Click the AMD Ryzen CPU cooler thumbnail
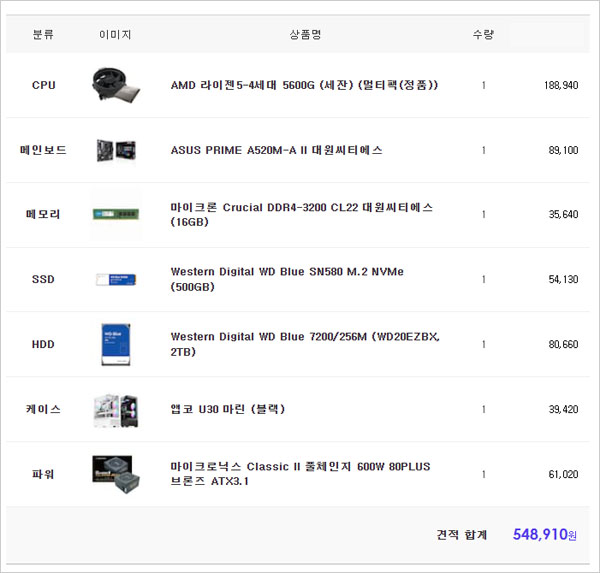 (x=115, y=85)
